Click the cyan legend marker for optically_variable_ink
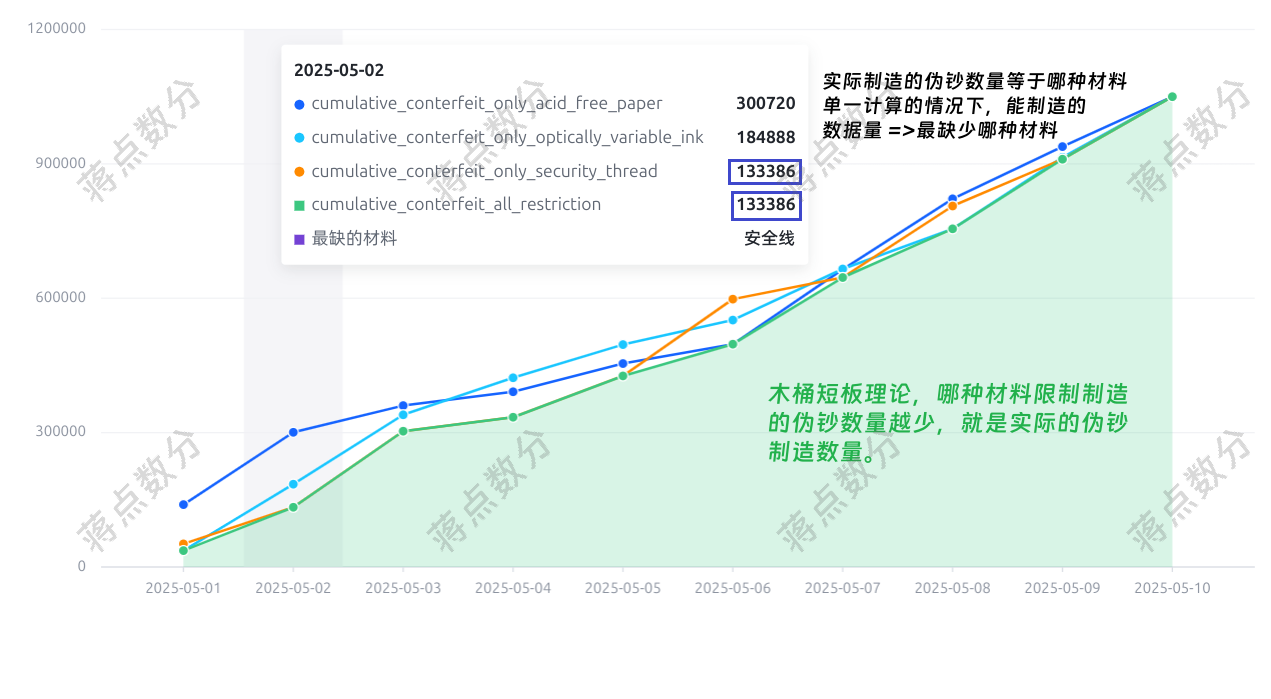Viewport: 1271px width, 699px height. pyautogui.click(x=299, y=137)
